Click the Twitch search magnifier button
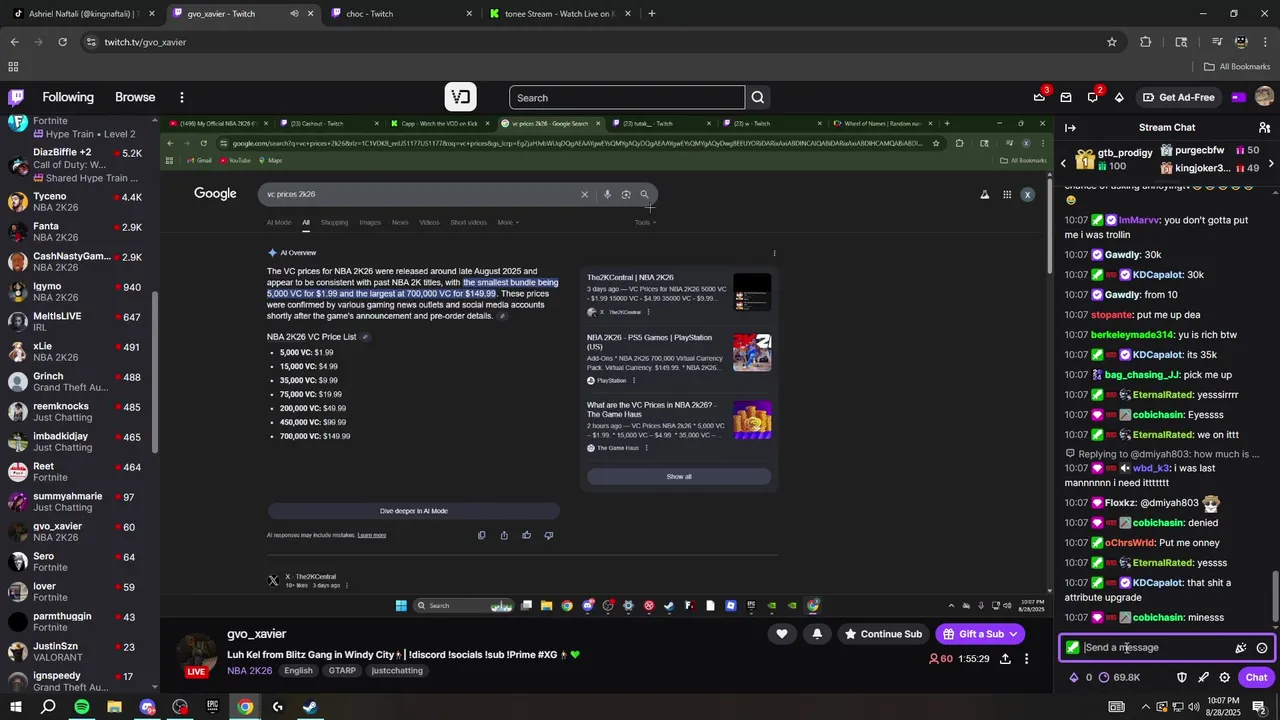This screenshot has width=1280, height=720. click(758, 97)
